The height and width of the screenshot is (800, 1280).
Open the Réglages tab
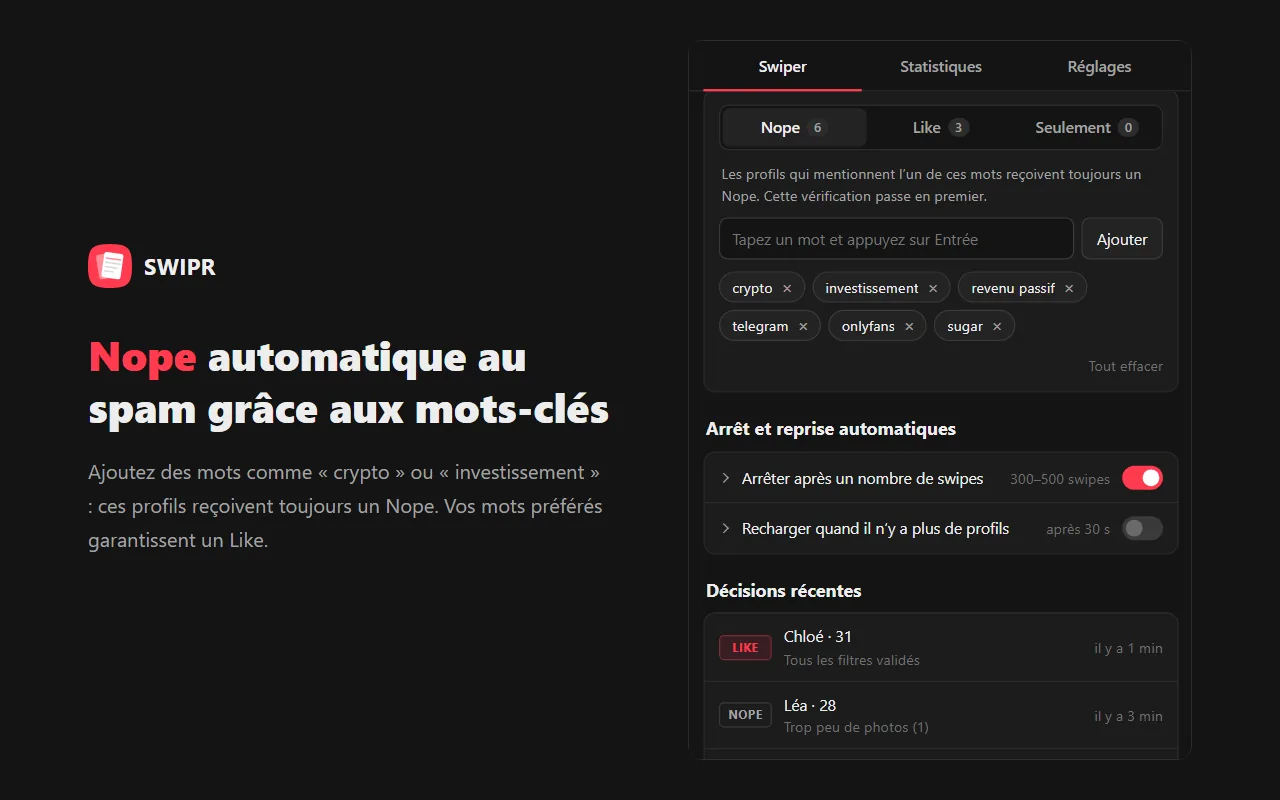[1099, 67]
